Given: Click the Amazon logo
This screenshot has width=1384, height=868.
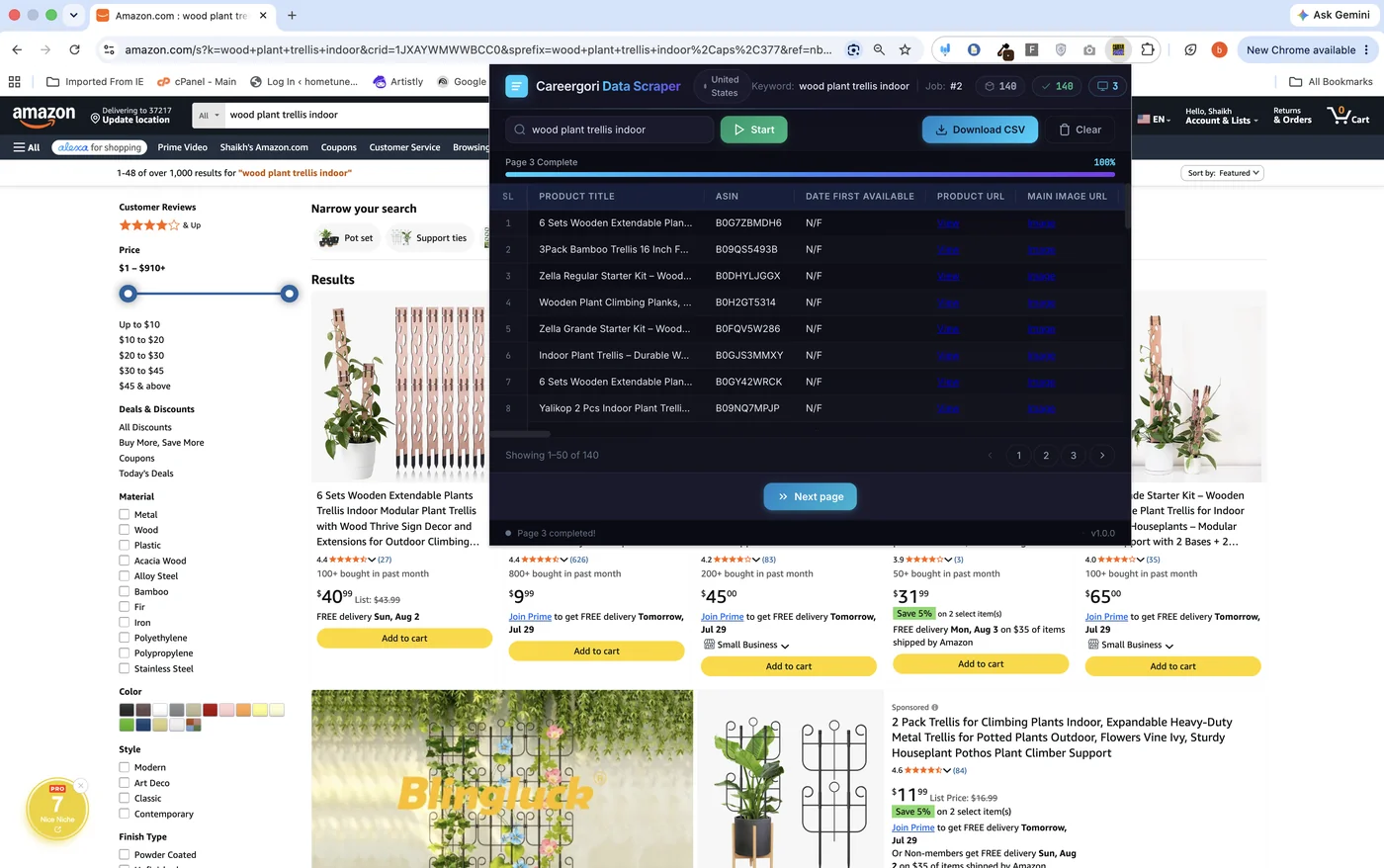Looking at the screenshot, I should 43,115.
